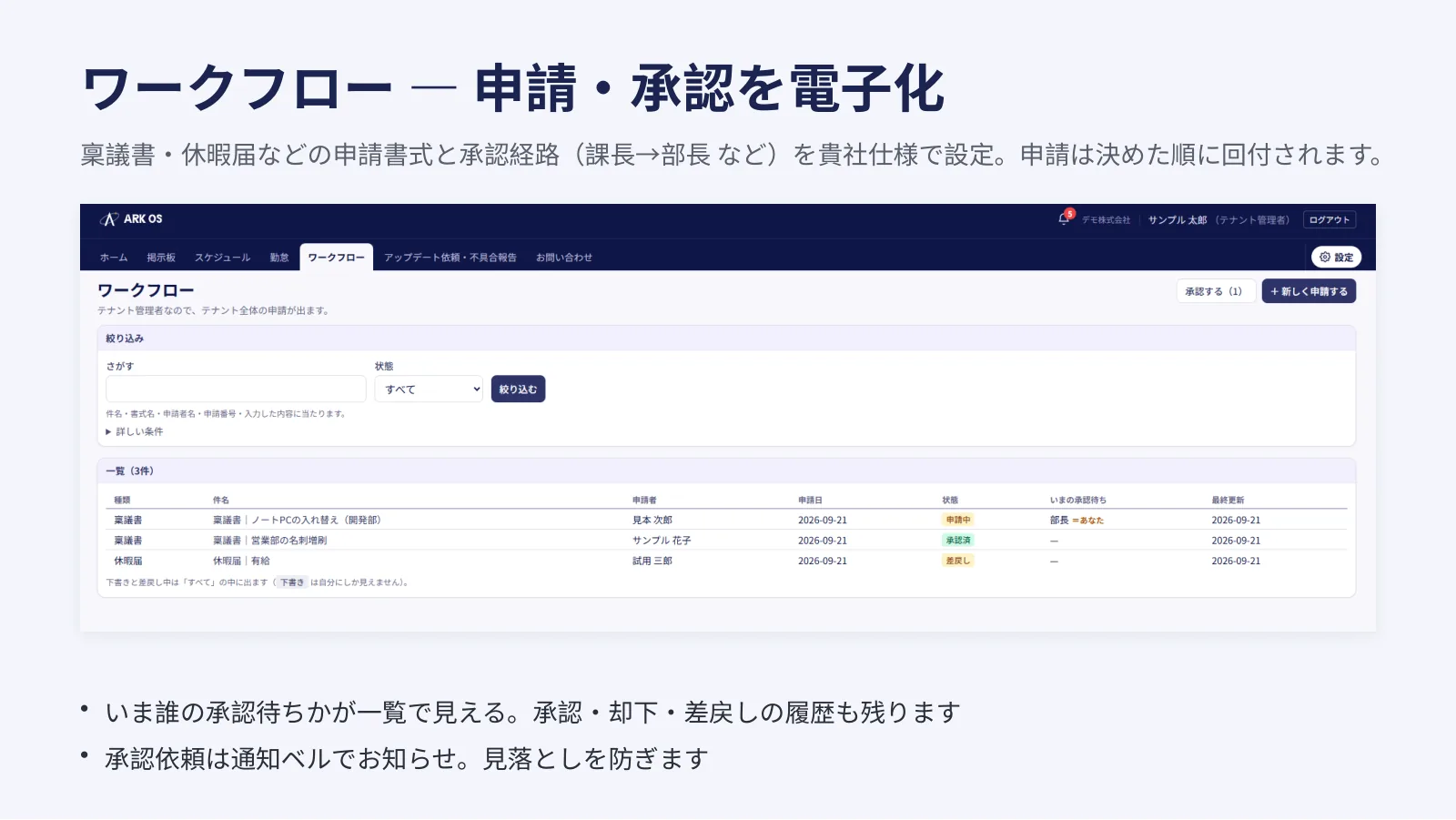Image resolution: width=1456 pixels, height=820 pixels.
Task: Click the 承認済 status badge
Action: pos(957,540)
